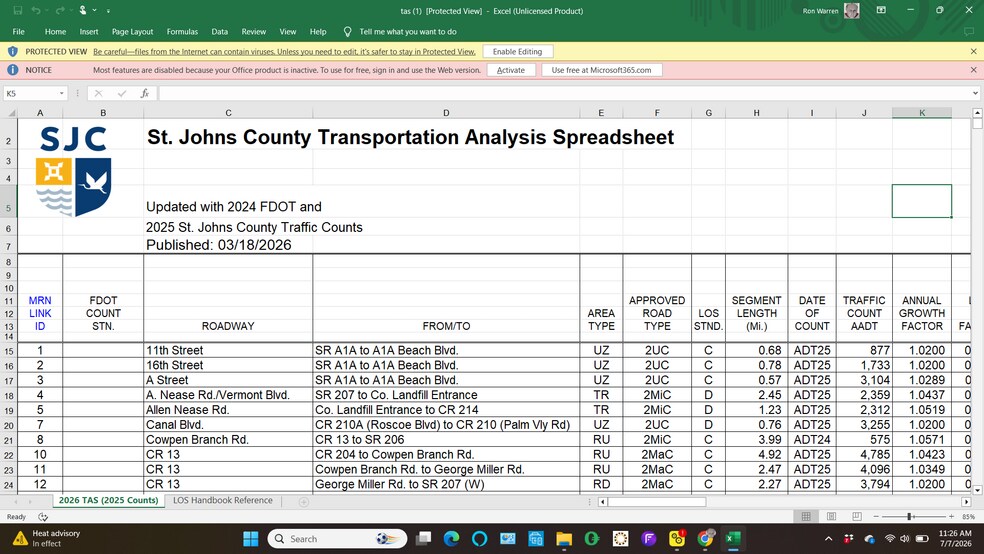Open Microsoft Edge from taskbar
Screen dimensions: 984x554
[x=451, y=538]
